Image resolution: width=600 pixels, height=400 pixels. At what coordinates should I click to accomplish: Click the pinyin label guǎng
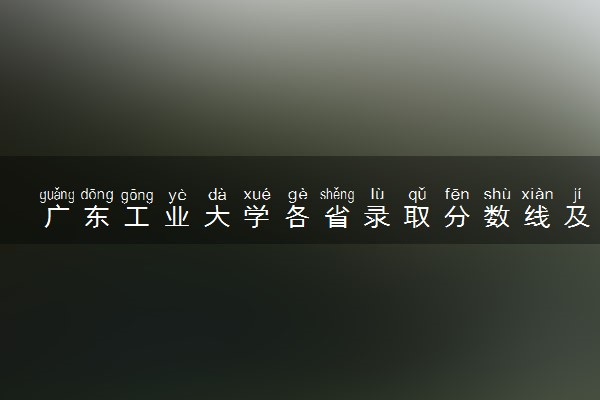point(57,195)
